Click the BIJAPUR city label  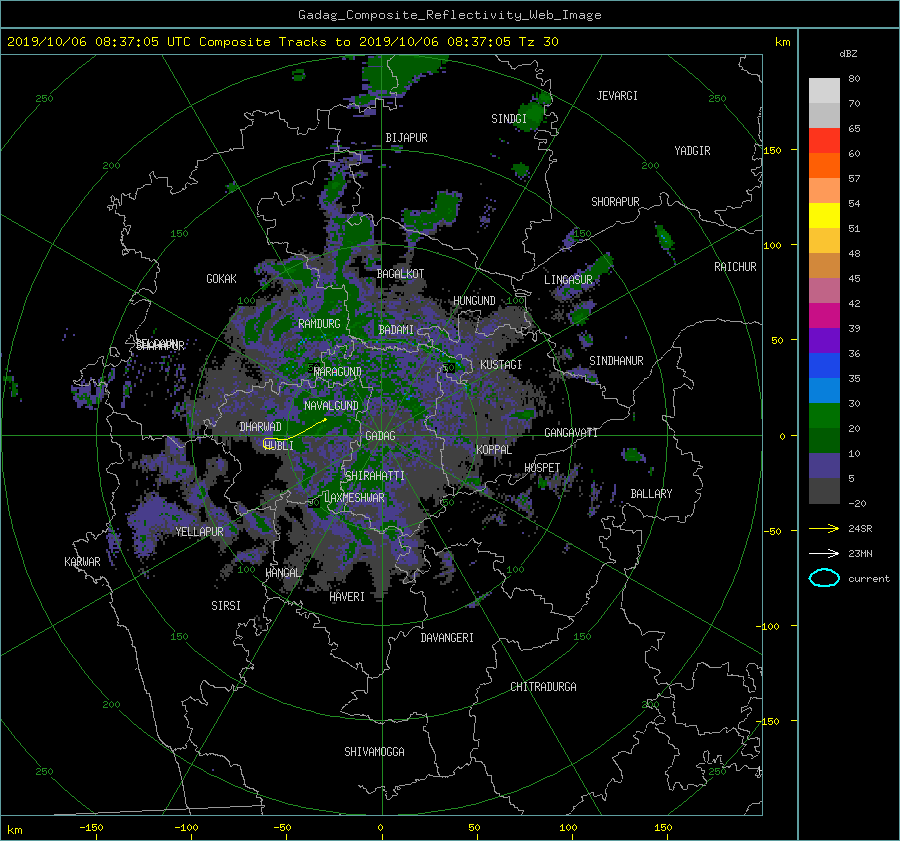406,138
